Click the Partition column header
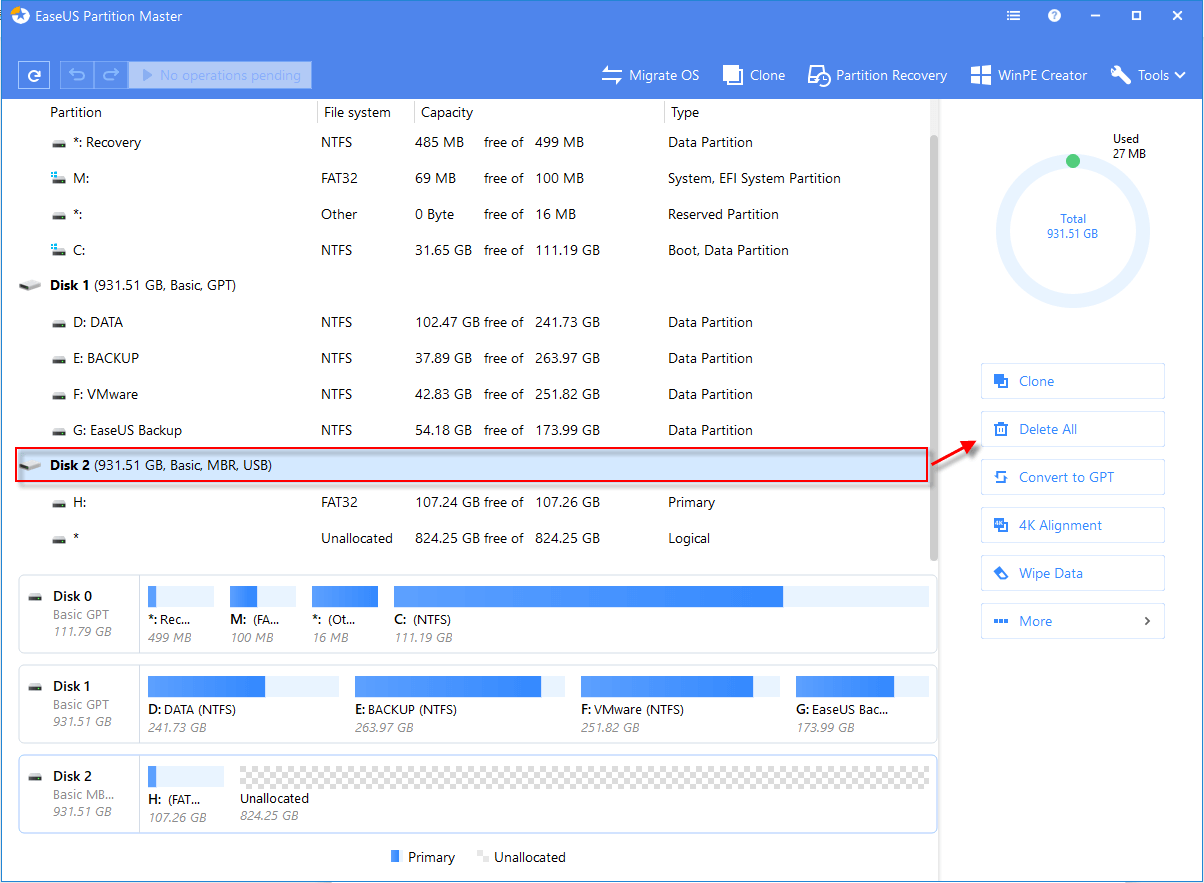 click(x=76, y=112)
